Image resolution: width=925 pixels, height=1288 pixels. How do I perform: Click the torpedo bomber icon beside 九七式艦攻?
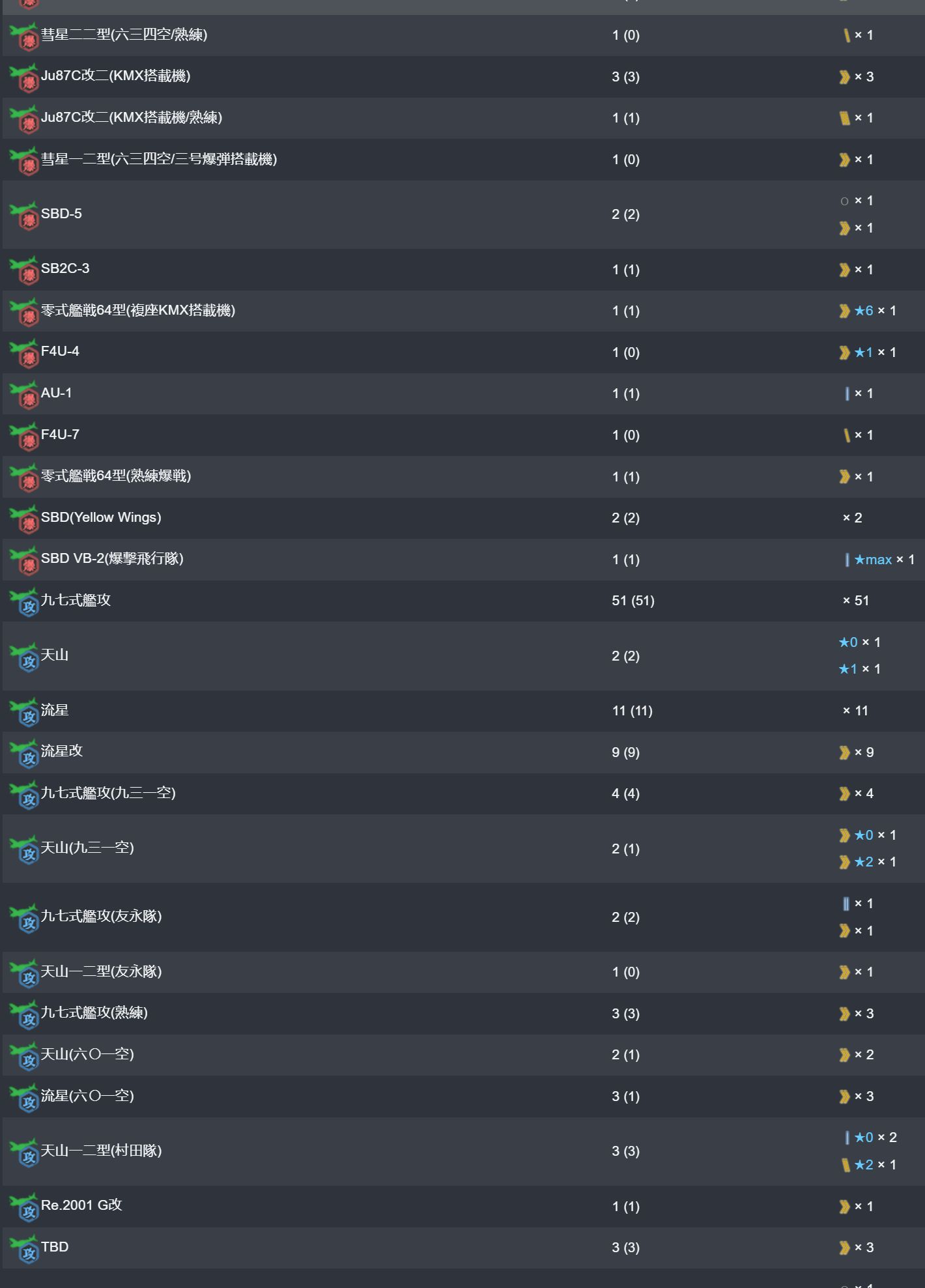tap(25, 601)
